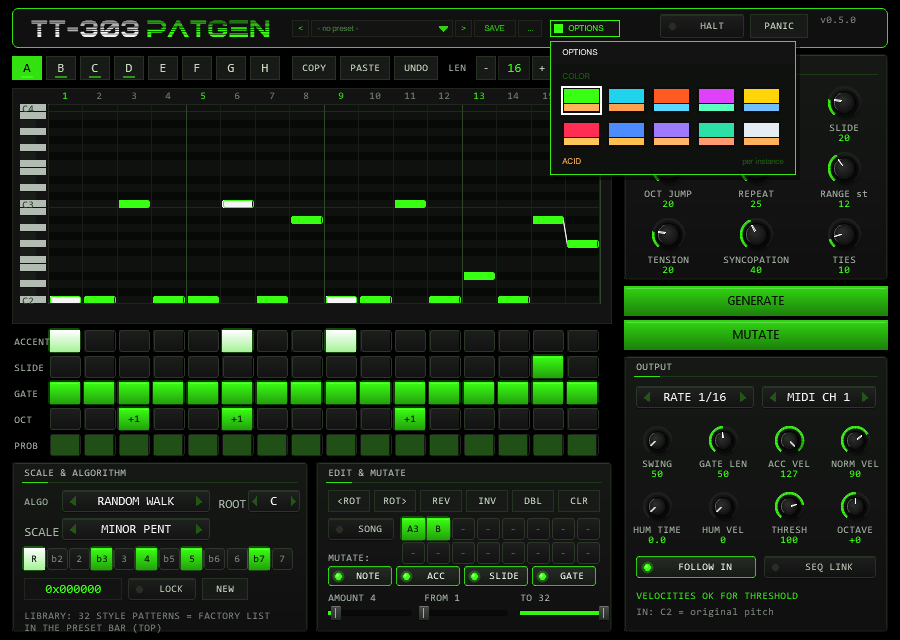This screenshot has width=900, height=640.
Task: Decrease pattern length with minus button
Action: click(486, 68)
